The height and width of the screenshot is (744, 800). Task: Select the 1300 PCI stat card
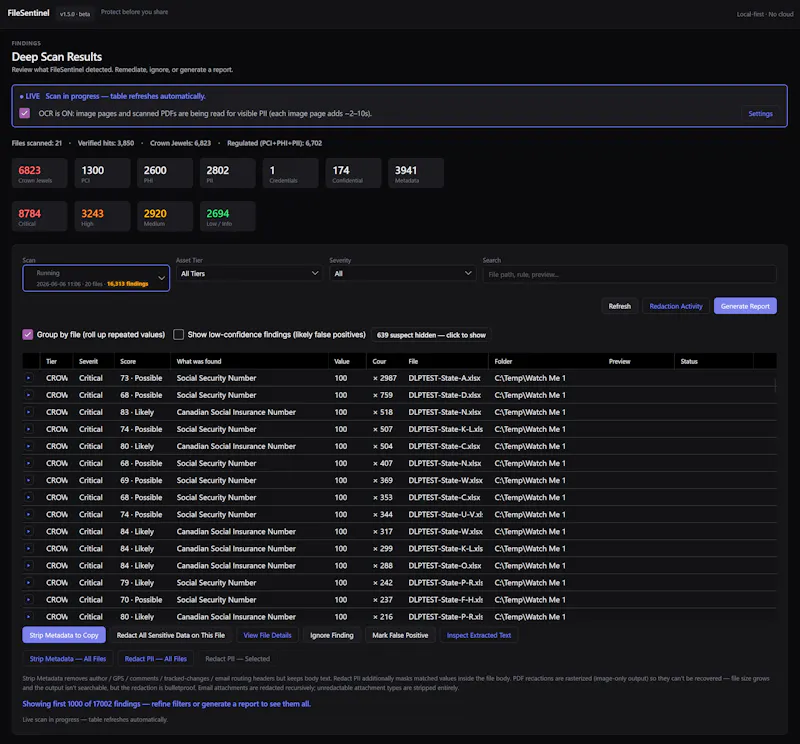[x=102, y=173]
